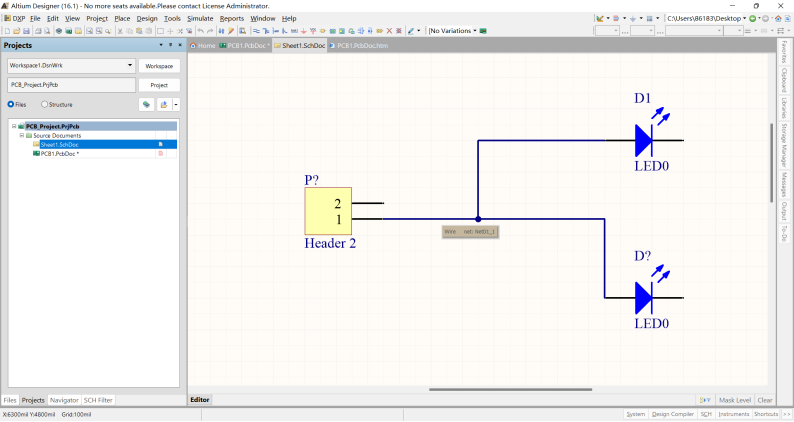The height and width of the screenshot is (422, 794).
Task: Open the Workspace1.DsnWrk dropdown
Action: [130, 66]
